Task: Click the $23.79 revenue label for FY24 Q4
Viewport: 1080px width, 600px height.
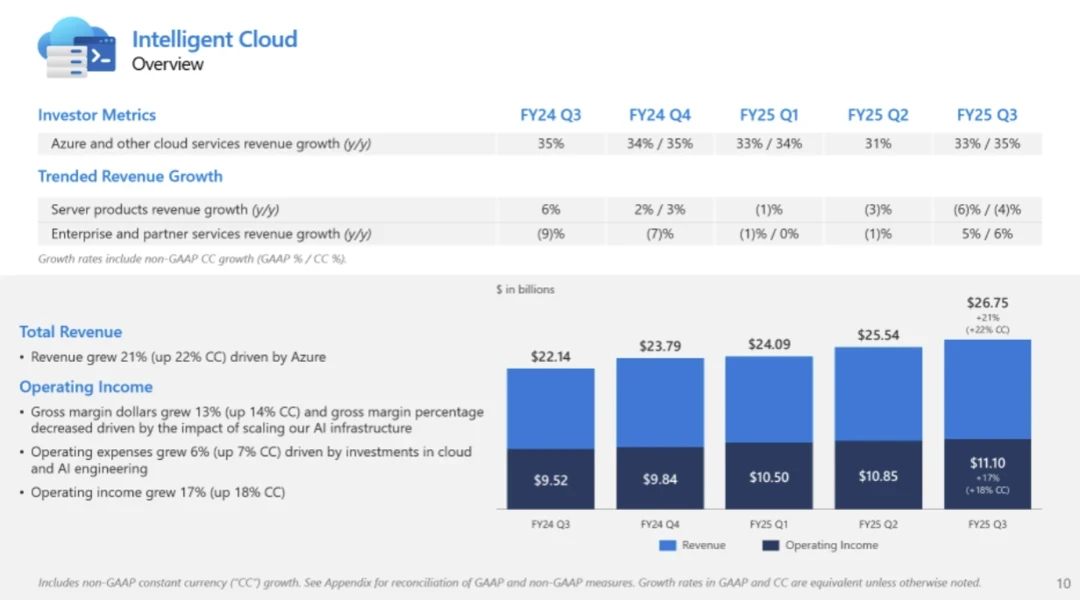Action: point(660,346)
